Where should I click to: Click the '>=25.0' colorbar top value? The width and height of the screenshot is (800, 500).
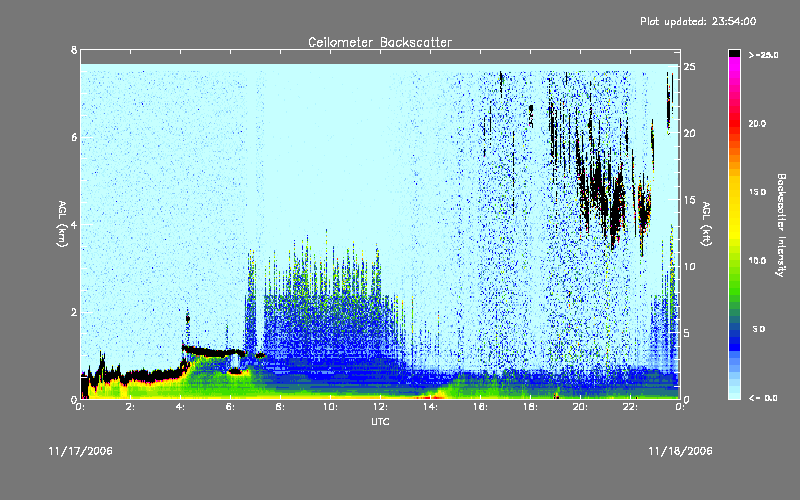pos(764,55)
